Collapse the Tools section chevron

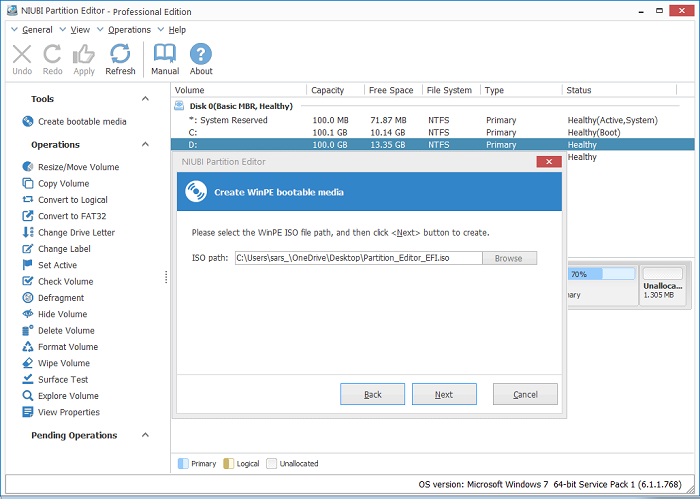145,99
